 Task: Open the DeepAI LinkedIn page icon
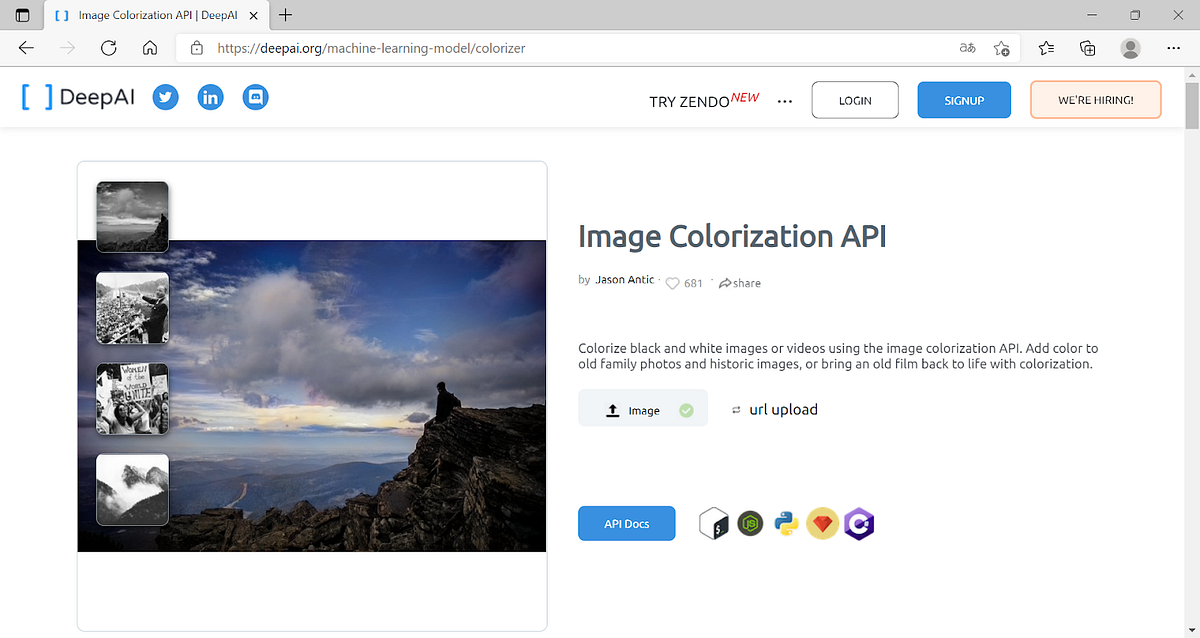coord(210,97)
